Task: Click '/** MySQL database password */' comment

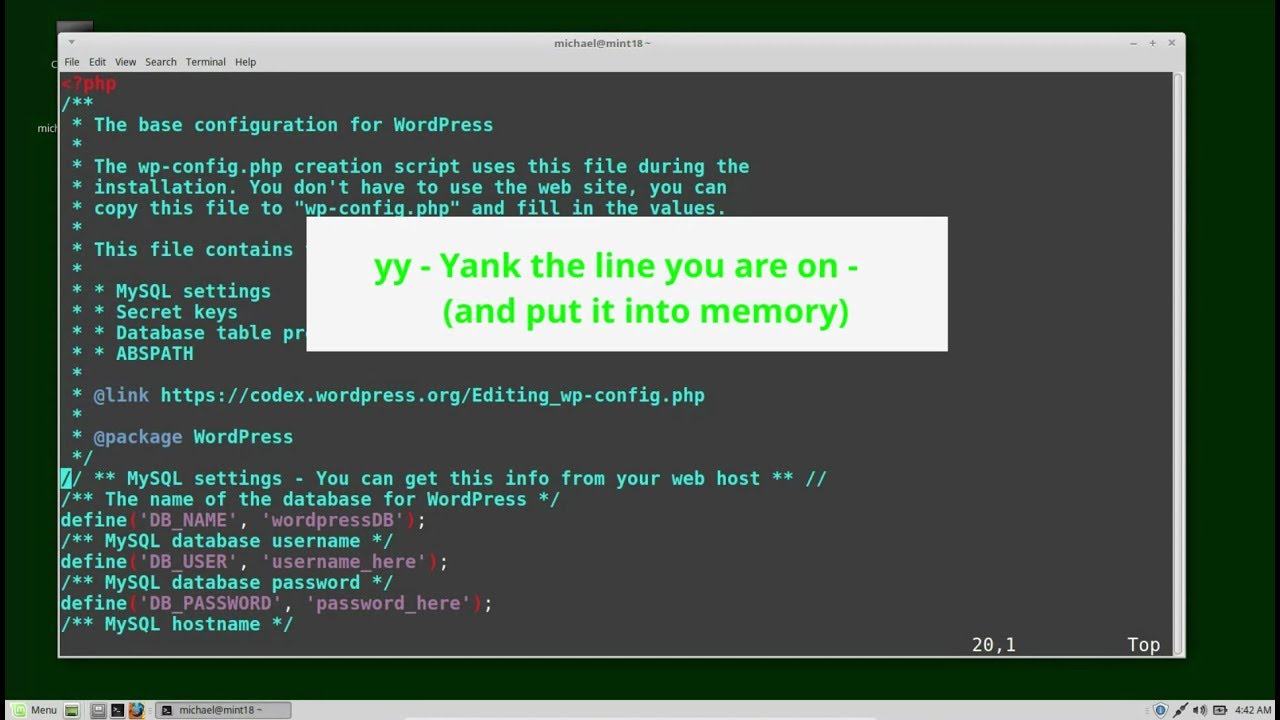Action: pos(227,583)
